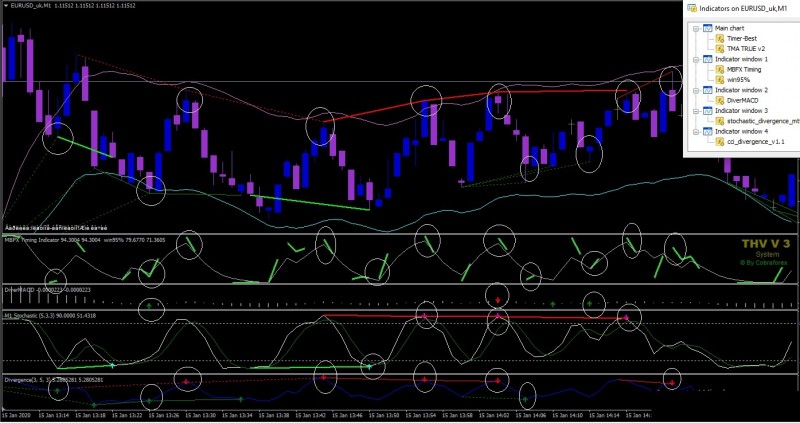The width and height of the screenshot is (800, 423).
Task: Collapse the Indicator window 4 node
Action: pos(695,132)
